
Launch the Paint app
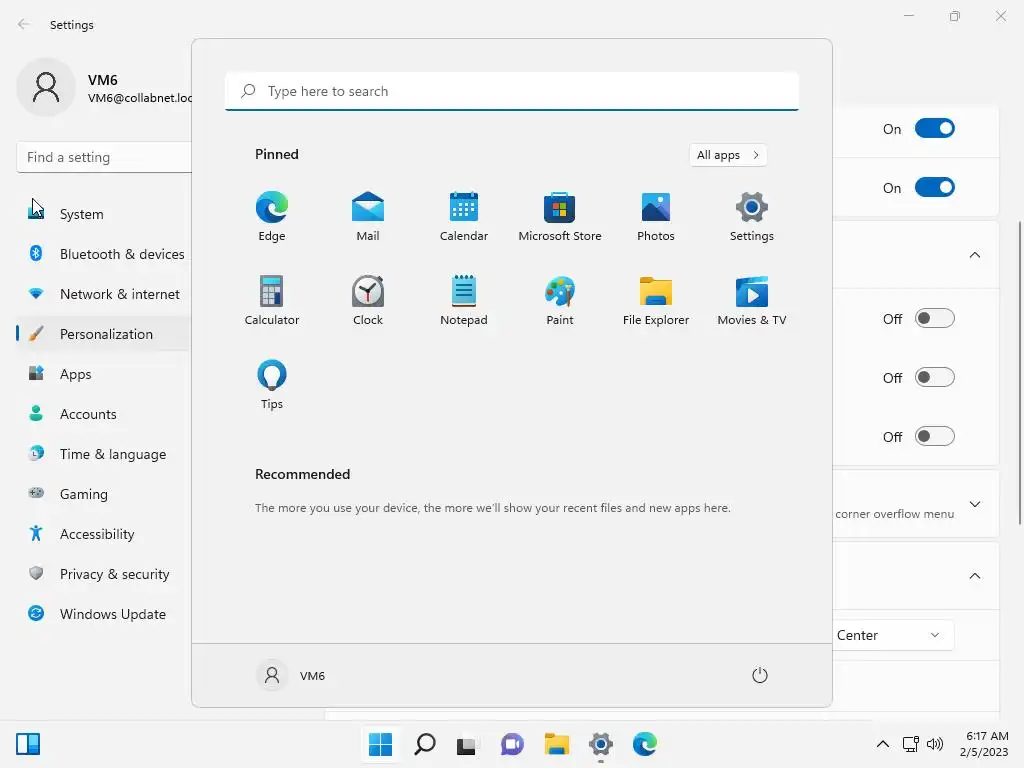(x=560, y=300)
